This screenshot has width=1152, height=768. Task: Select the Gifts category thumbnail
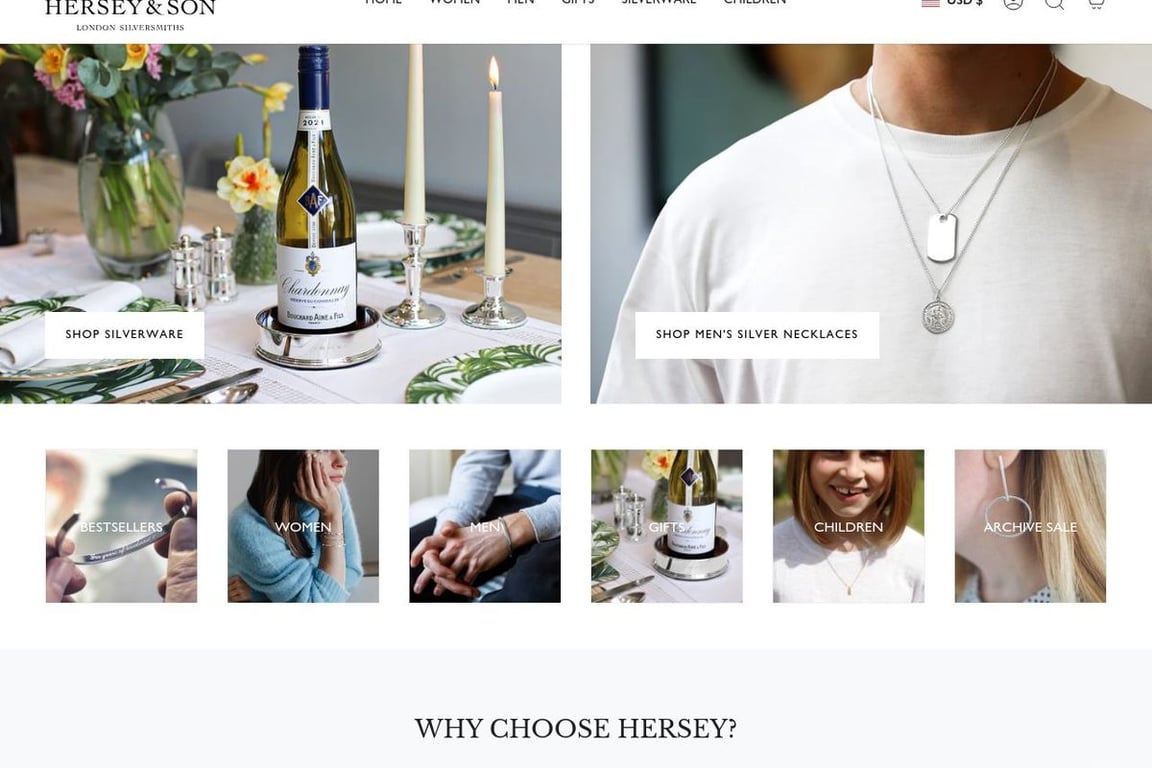tap(667, 526)
